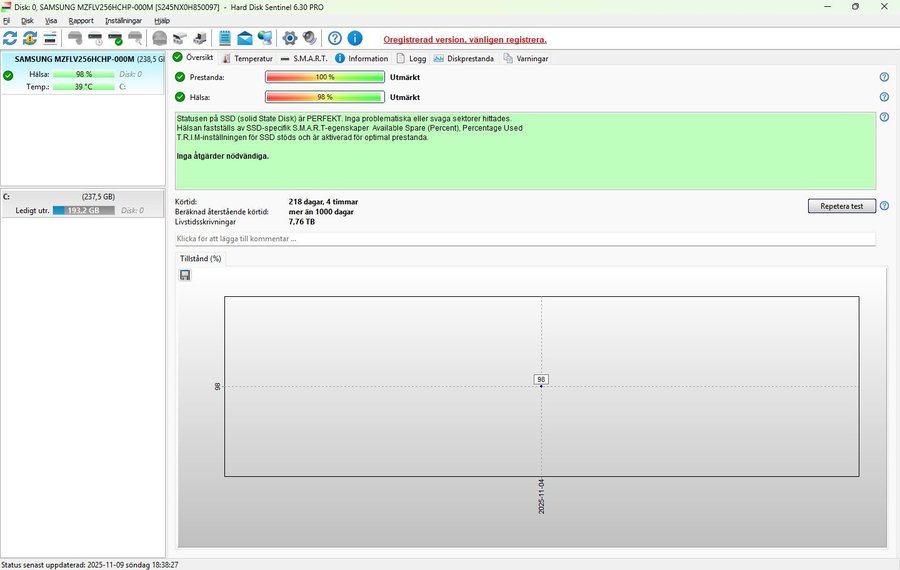Viewport: 900px width, 570px height.
Task: Select the SAMSUNG MZFLV256HCHP disk entry
Action: click(82, 59)
